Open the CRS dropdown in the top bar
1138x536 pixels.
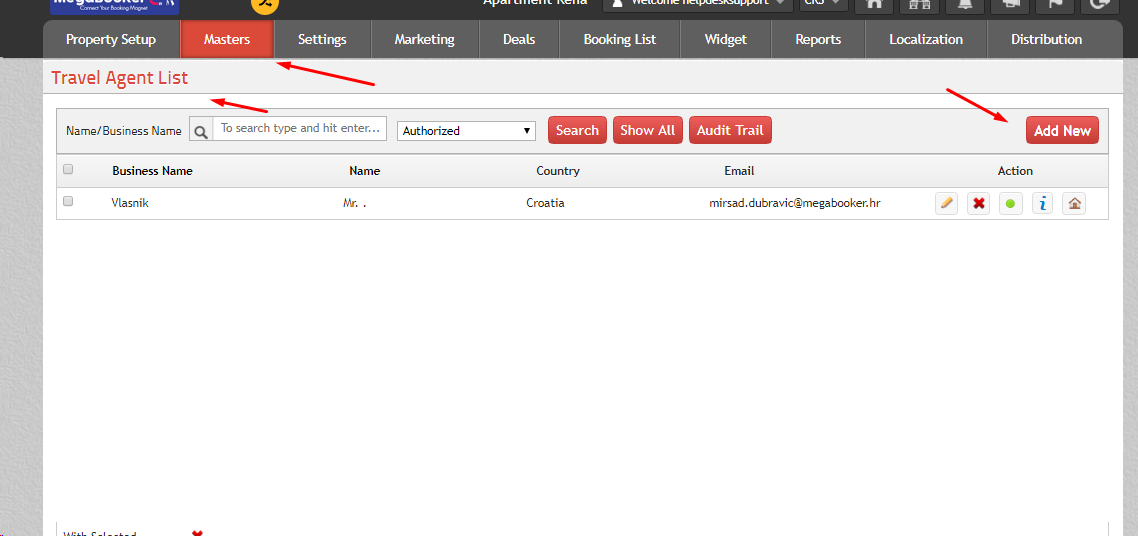tap(824, 3)
